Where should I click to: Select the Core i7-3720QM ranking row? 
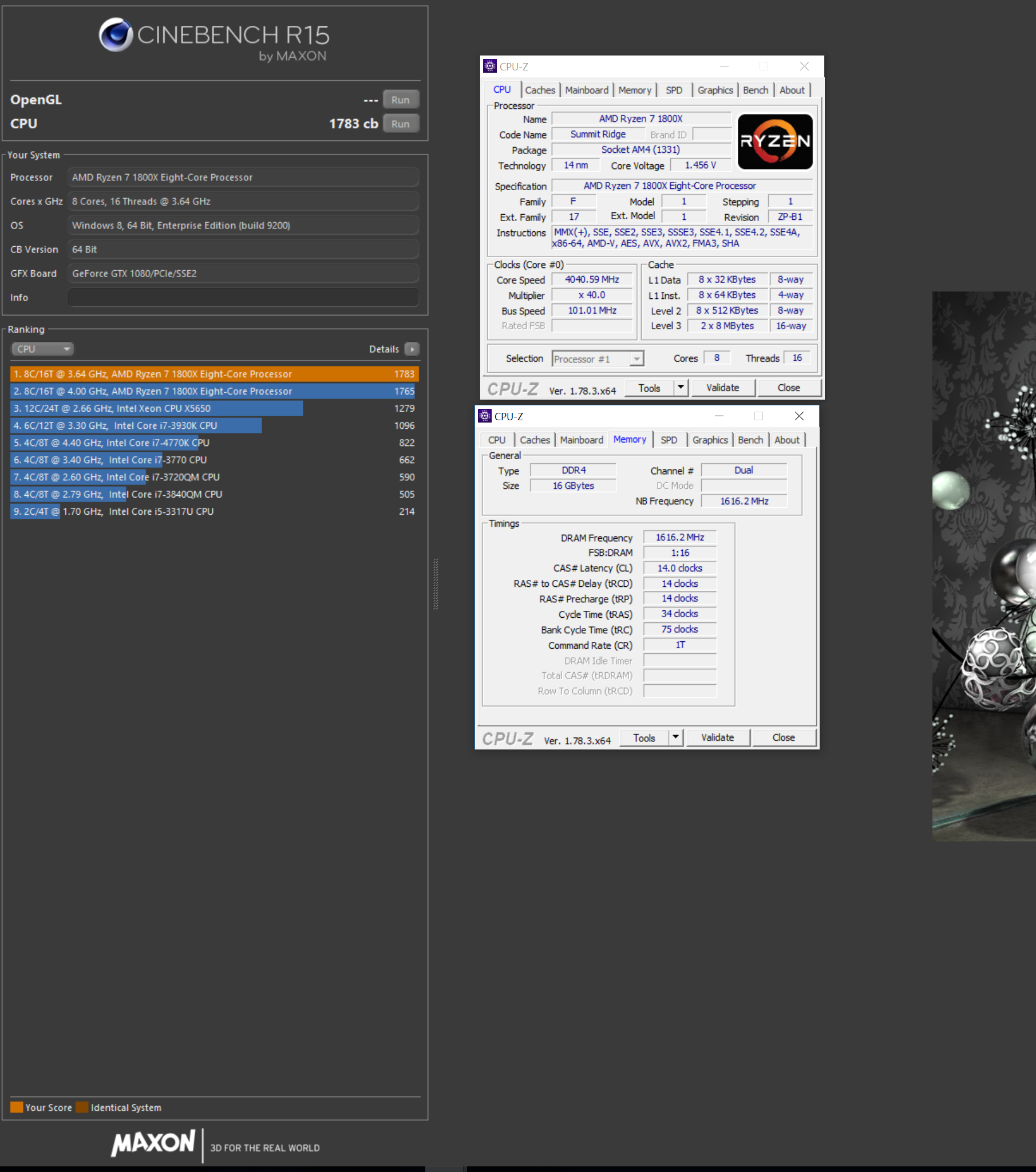pos(215,477)
